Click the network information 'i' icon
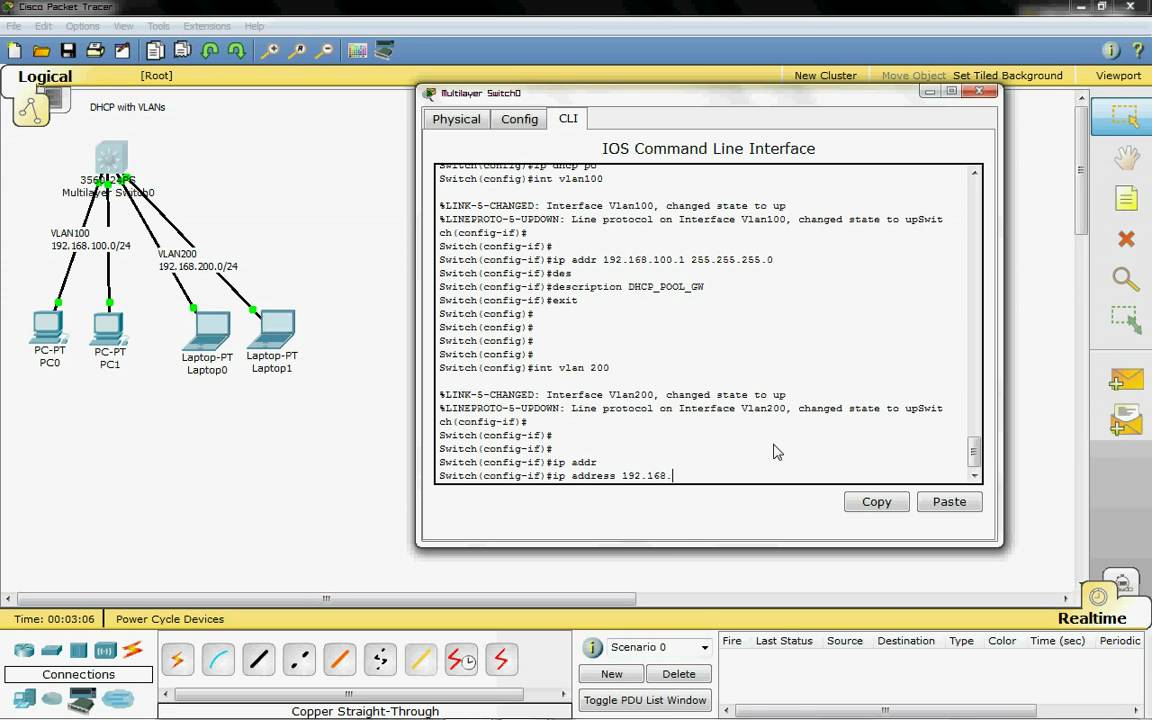This screenshot has width=1152, height=720. click(1111, 50)
